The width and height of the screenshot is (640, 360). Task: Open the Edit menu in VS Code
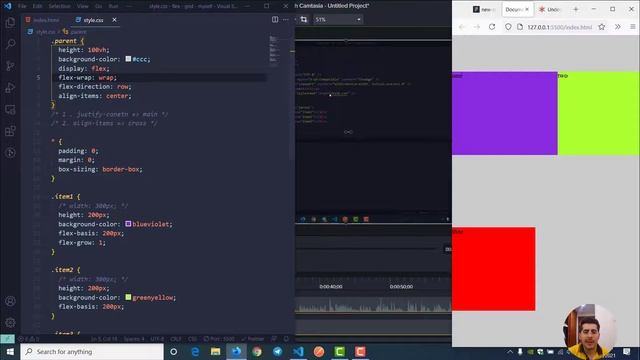(37, 6)
